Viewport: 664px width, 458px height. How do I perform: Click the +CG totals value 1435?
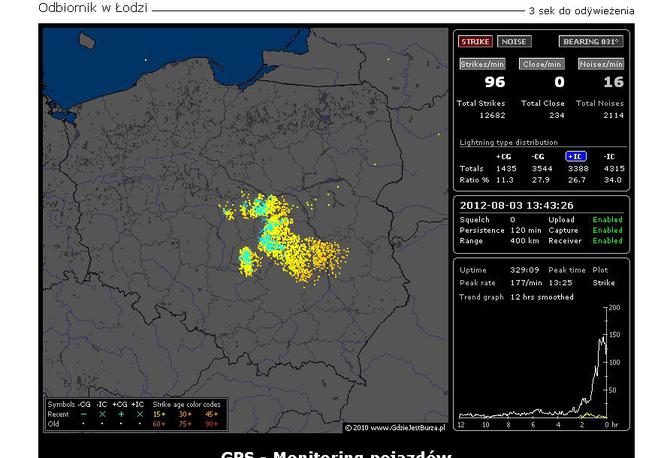pyautogui.click(x=506, y=168)
